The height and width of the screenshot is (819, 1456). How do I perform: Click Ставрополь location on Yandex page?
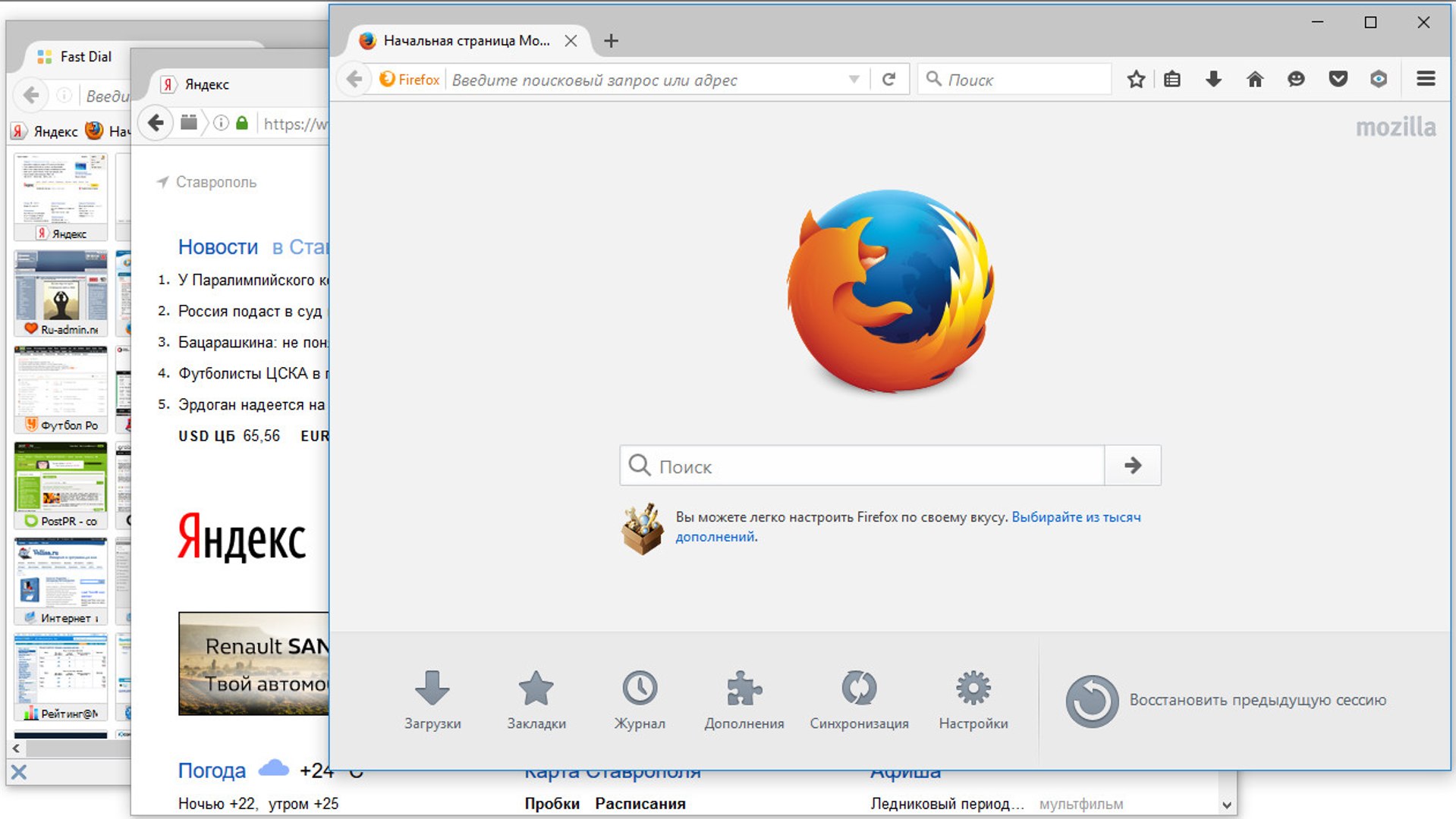(206, 182)
